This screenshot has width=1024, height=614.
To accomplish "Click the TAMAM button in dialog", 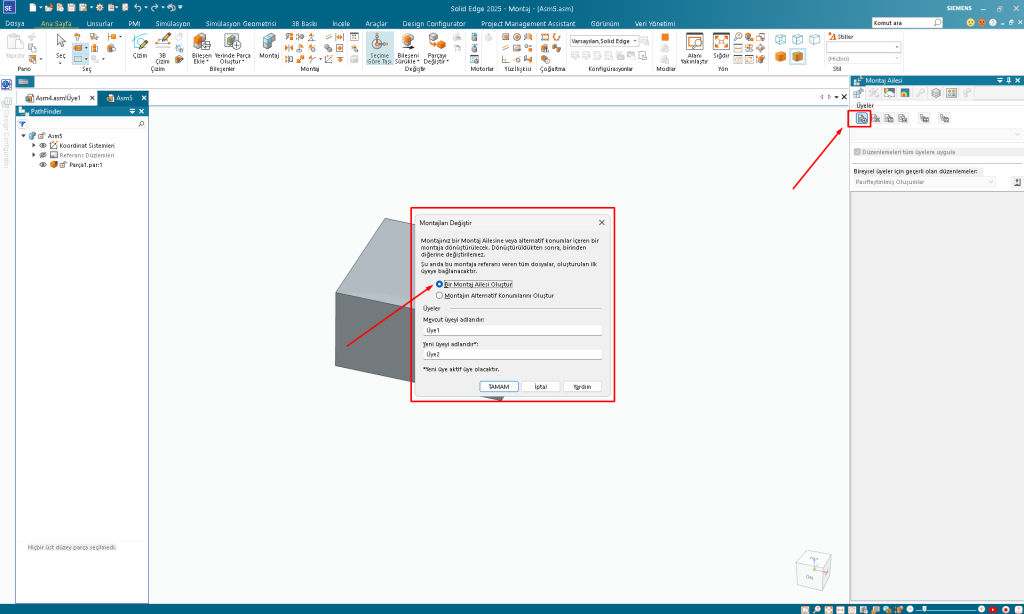I will point(498,386).
